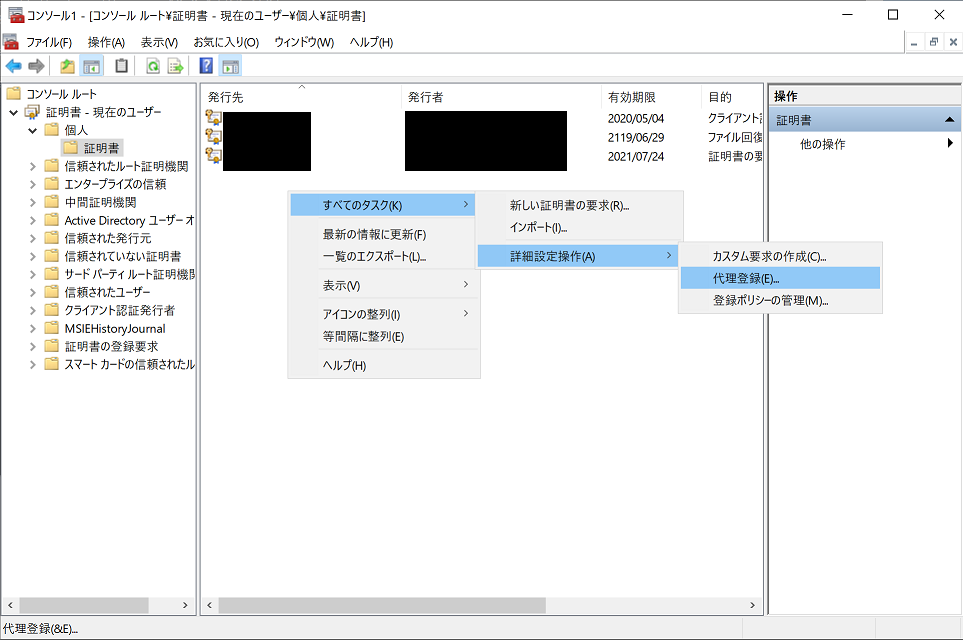Viewport: 963px width, 641px height.
Task: Collapse the 個人 tree node
Action: click(x=33, y=130)
